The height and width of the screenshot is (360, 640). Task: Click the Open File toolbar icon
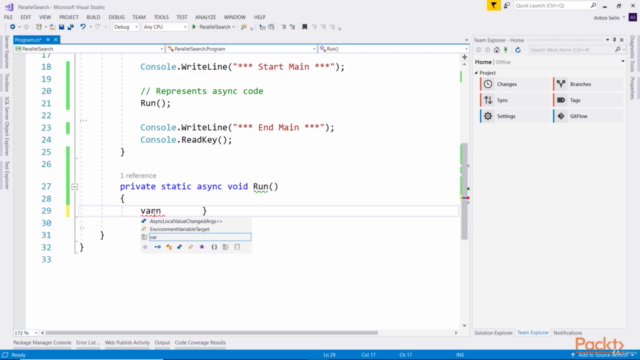pyautogui.click(x=52, y=27)
